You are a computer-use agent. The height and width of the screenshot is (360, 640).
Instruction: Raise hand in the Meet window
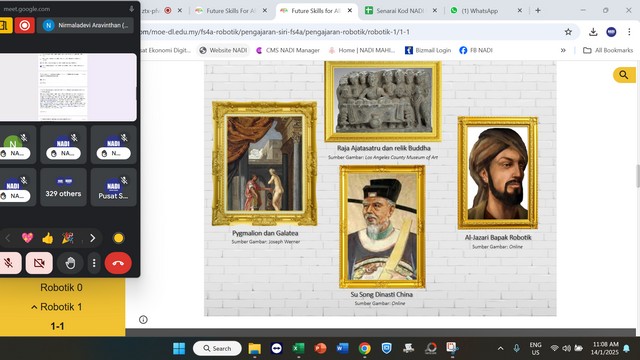coord(70,263)
